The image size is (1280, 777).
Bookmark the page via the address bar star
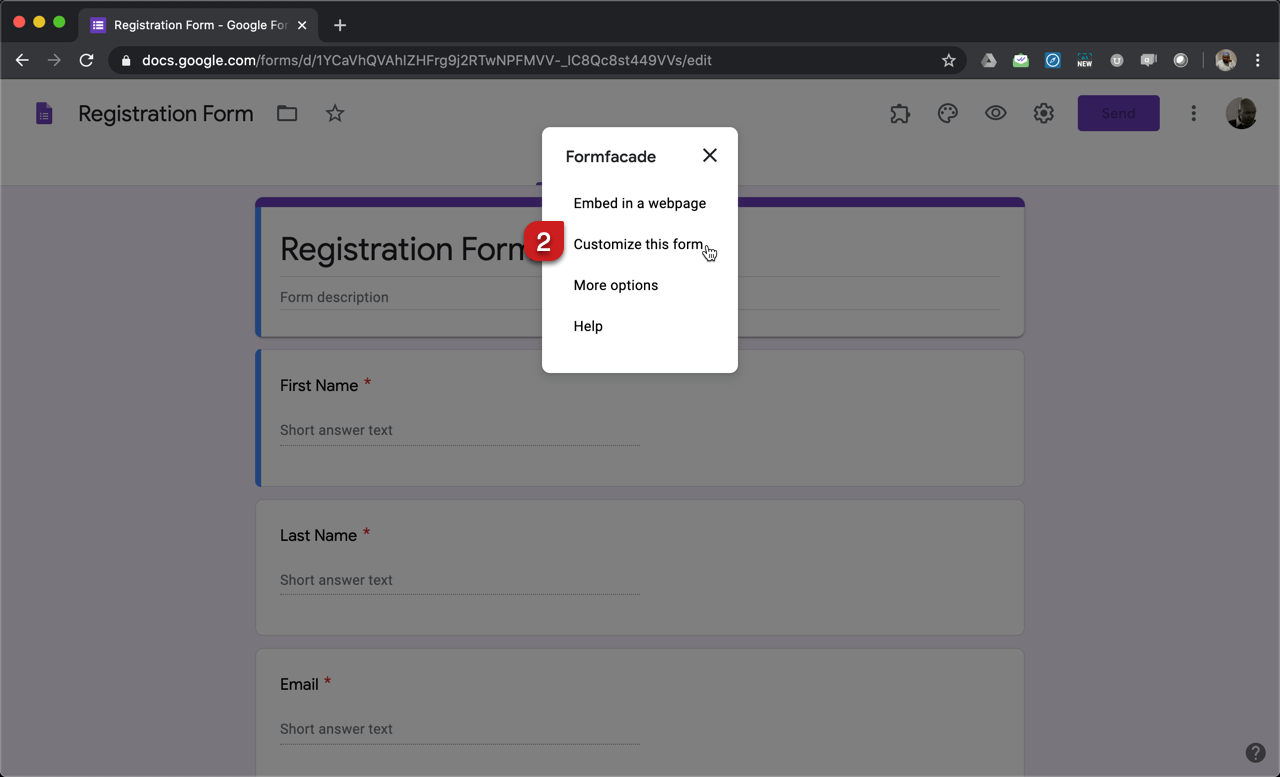pos(948,60)
